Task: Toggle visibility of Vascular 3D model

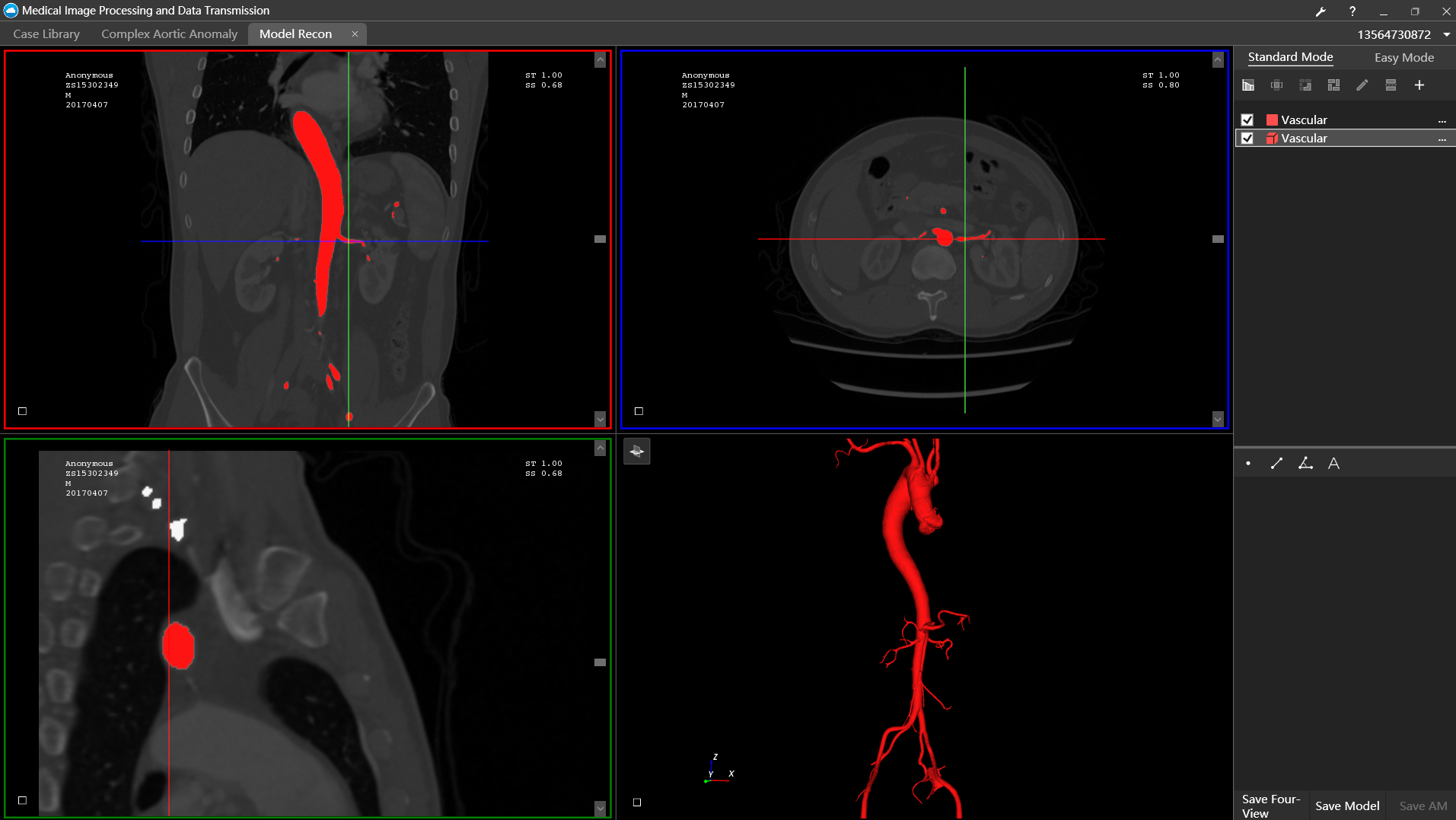Action: click(x=1247, y=139)
